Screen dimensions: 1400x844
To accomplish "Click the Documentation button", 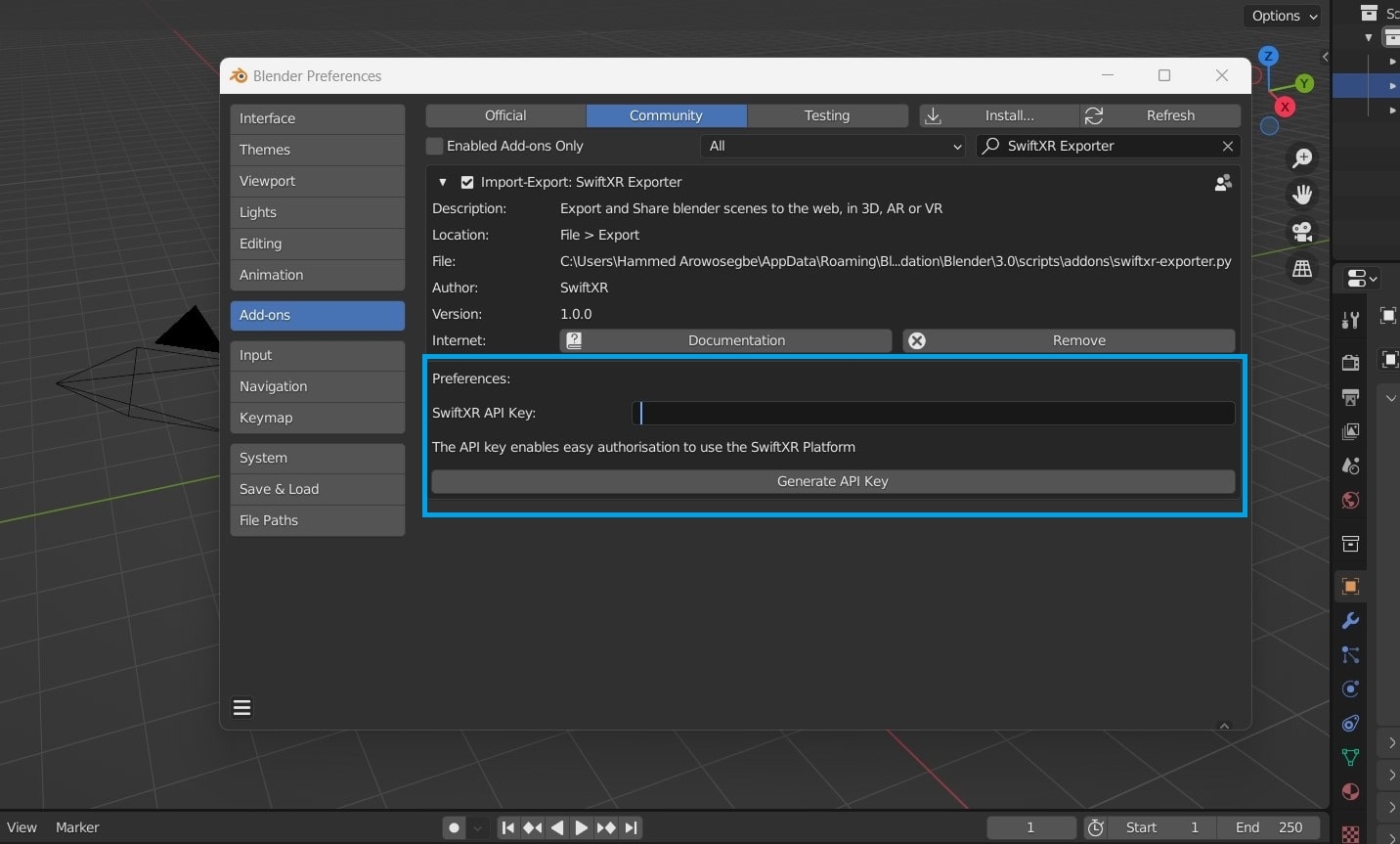I will tap(725, 340).
